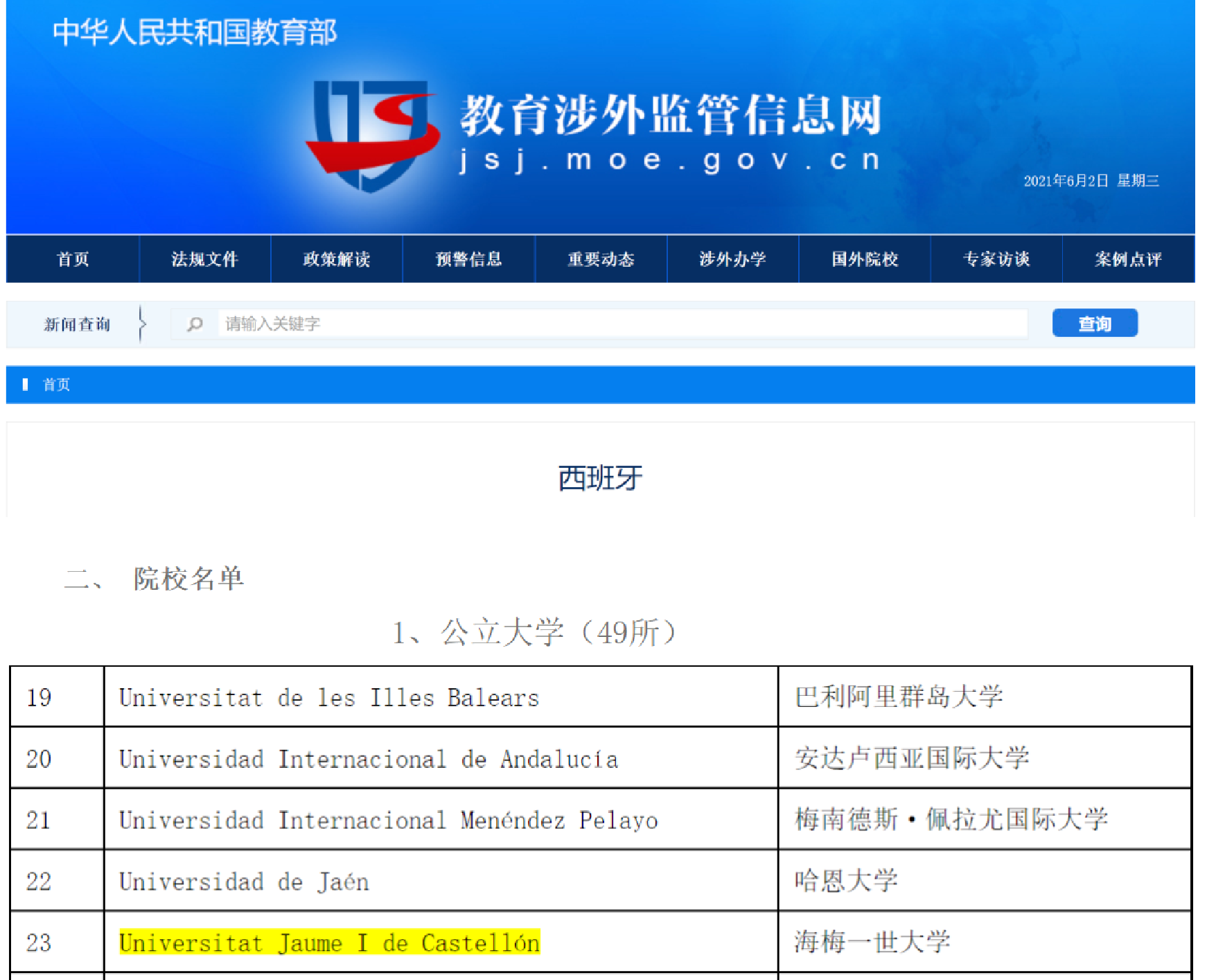This screenshot has width=1207, height=980.
Task: Navigate to 涉外办学 page
Action: tap(733, 259)
